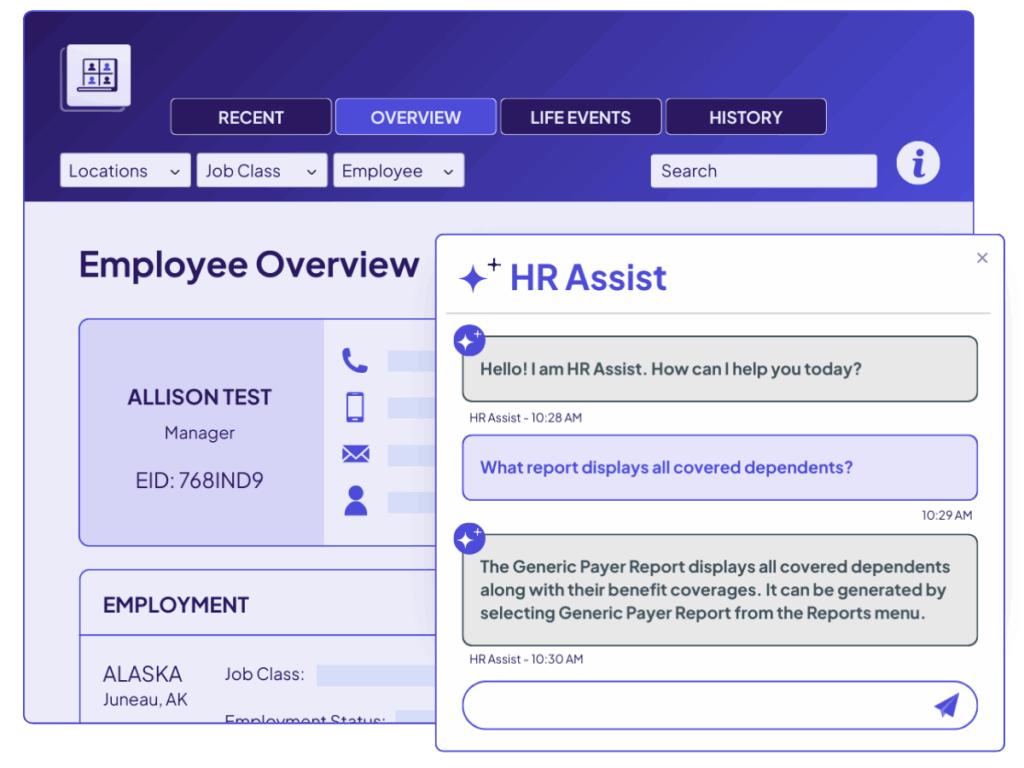
Task: Click the employee directory logo icon
Action: click(x=97, y=76)
